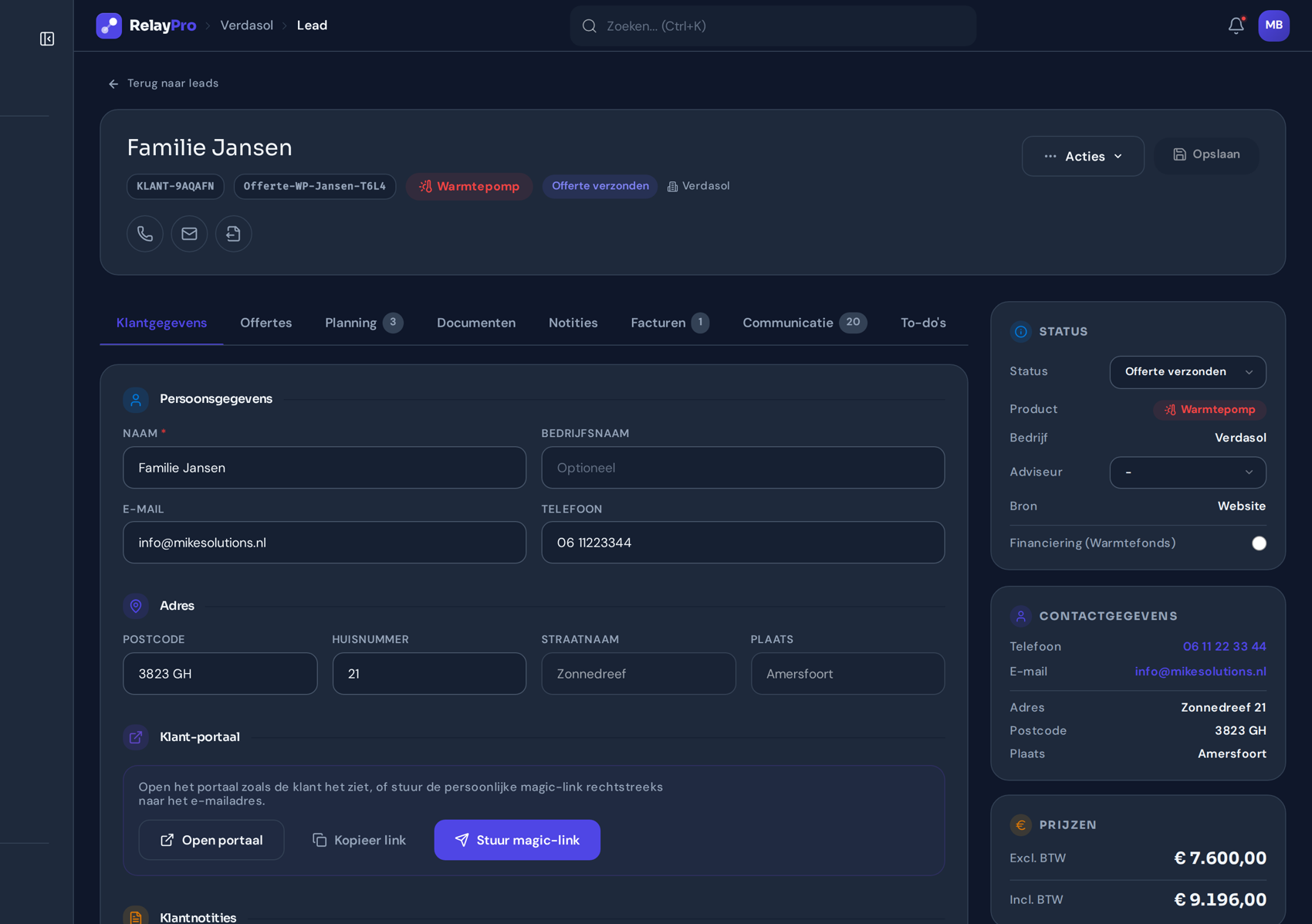
Task: Click the RelayPro logo icon
Action: [109, 25]
